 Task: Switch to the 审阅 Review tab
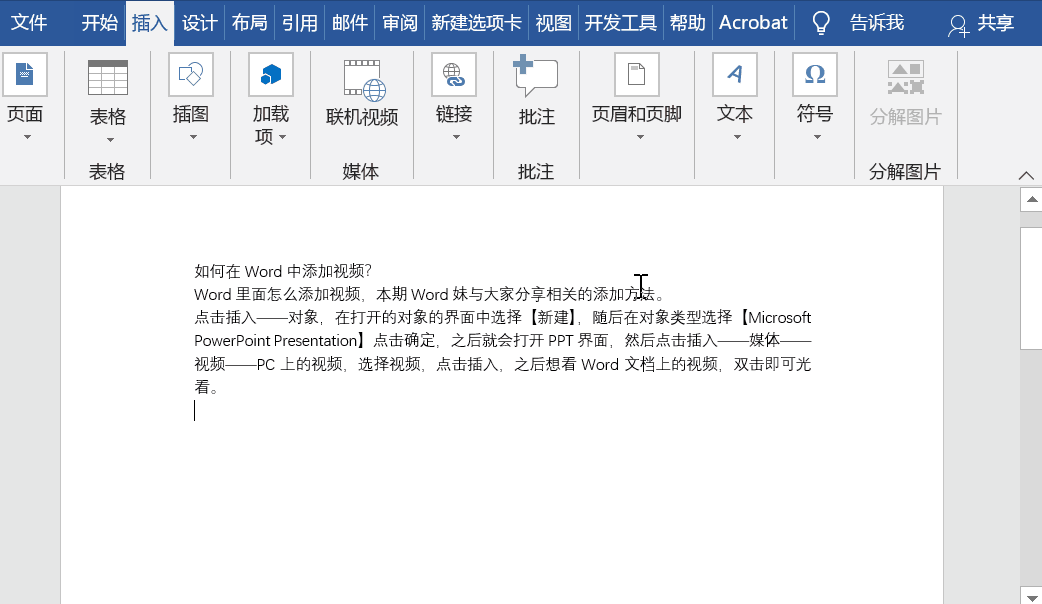click(x=400, y=23)
